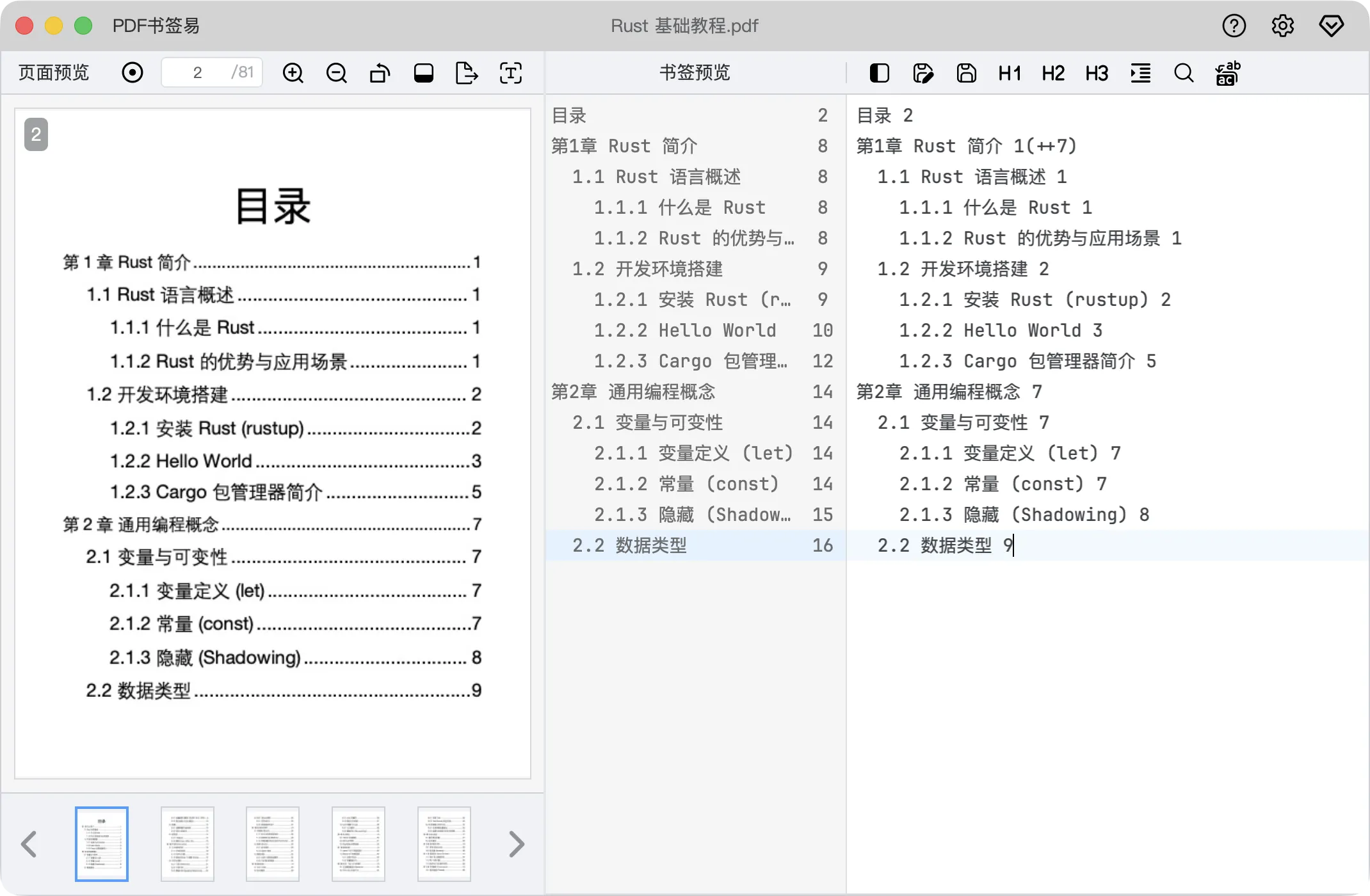Click the page number input field

coord(197,72)
